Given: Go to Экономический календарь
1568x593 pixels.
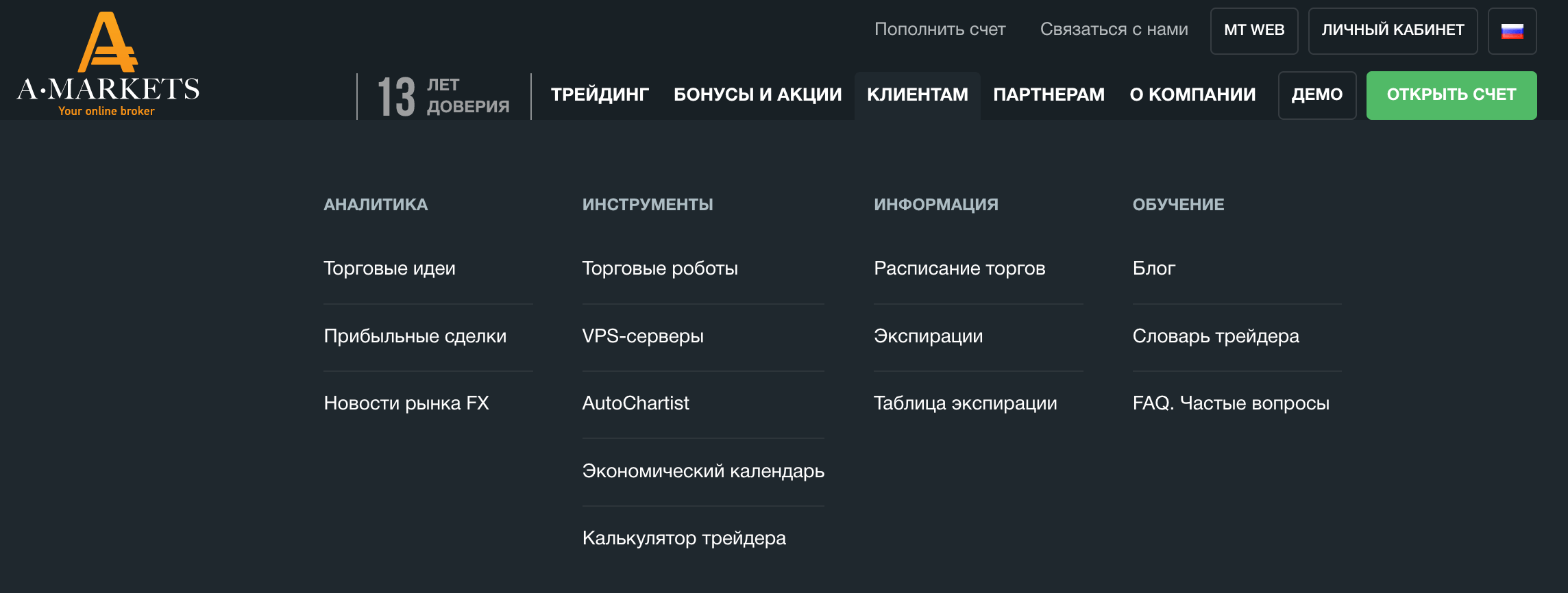Looking at the screenshot, I should [702, 471].
